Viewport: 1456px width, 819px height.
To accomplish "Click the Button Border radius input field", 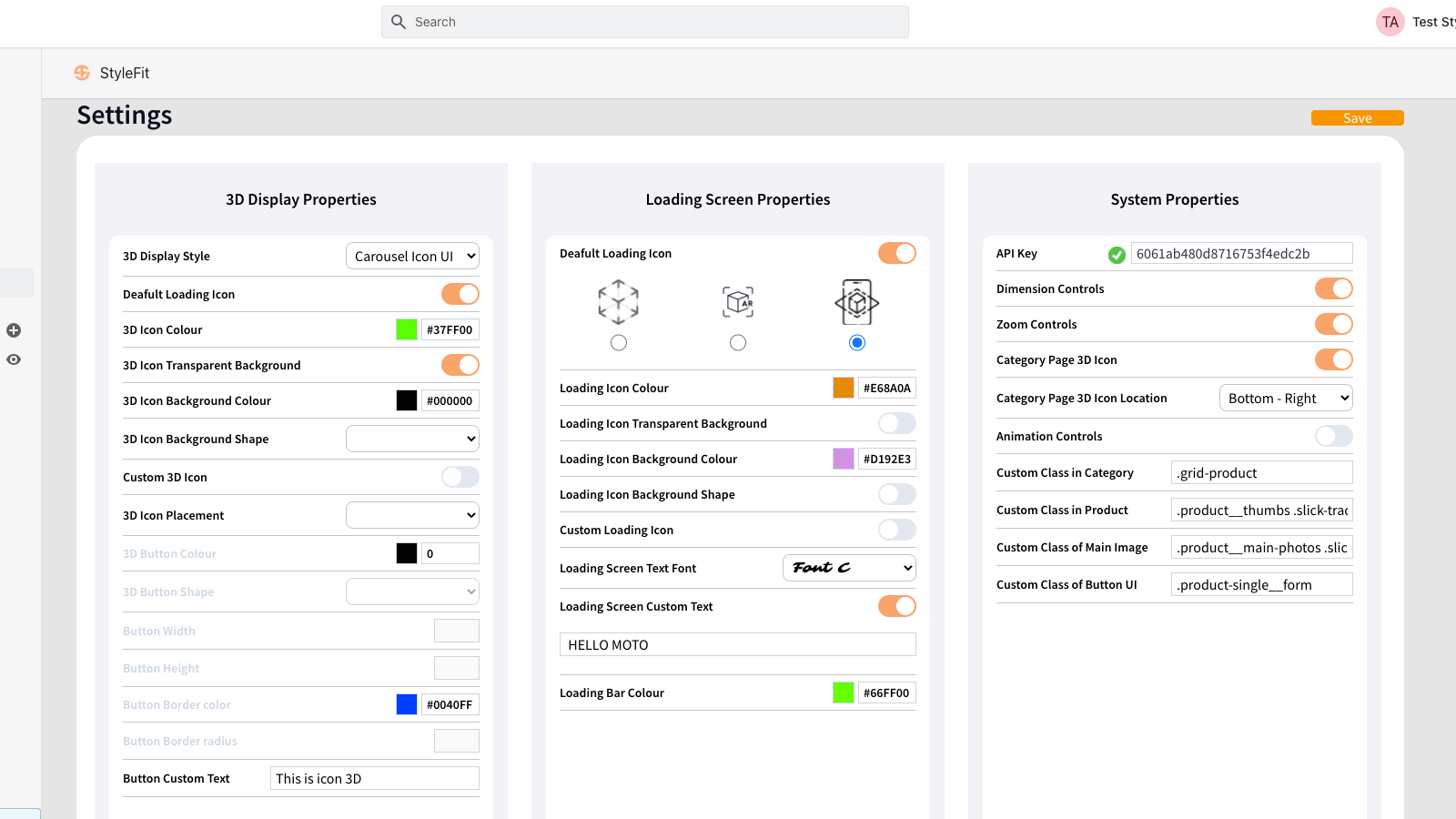I will coord(457,741).
